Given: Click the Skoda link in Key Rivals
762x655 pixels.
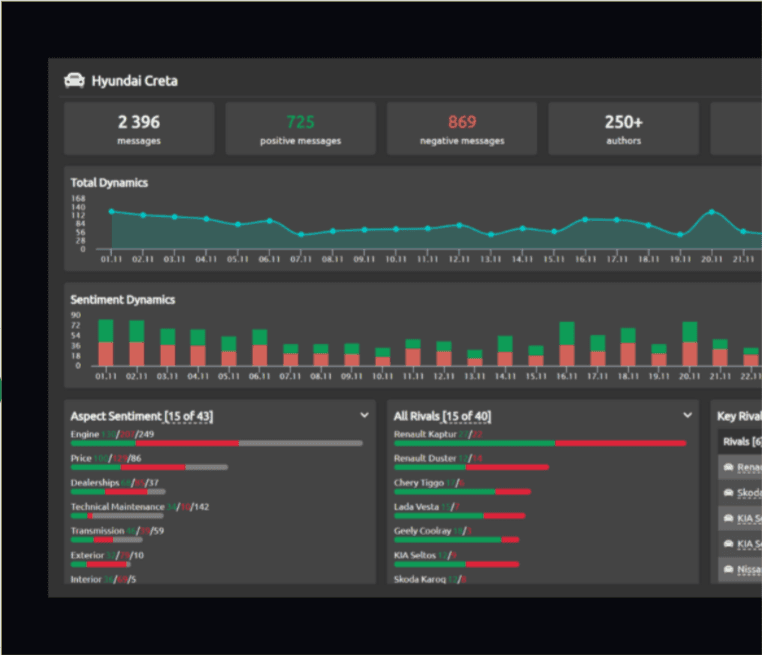Looking at the screenshot, I should click(x=749, y=493).
